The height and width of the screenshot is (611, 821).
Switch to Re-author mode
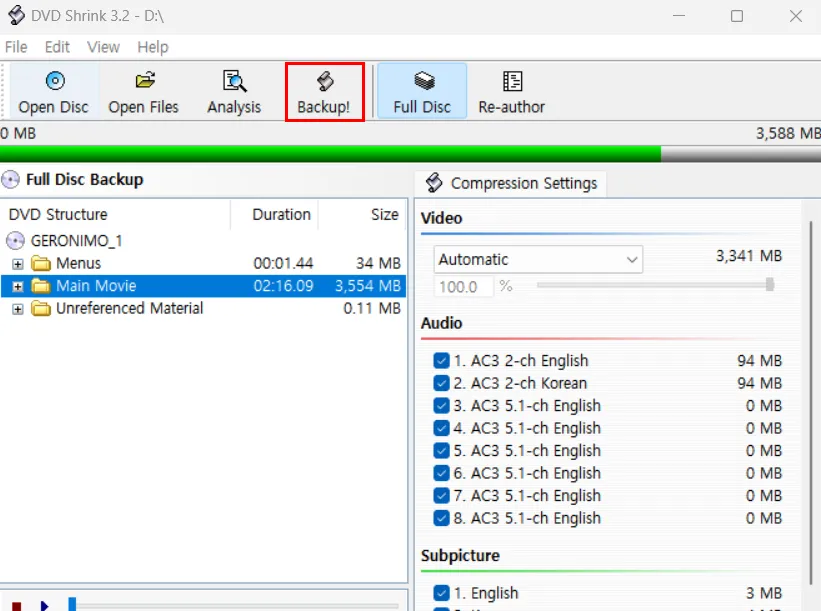click(x=512, y=92)
